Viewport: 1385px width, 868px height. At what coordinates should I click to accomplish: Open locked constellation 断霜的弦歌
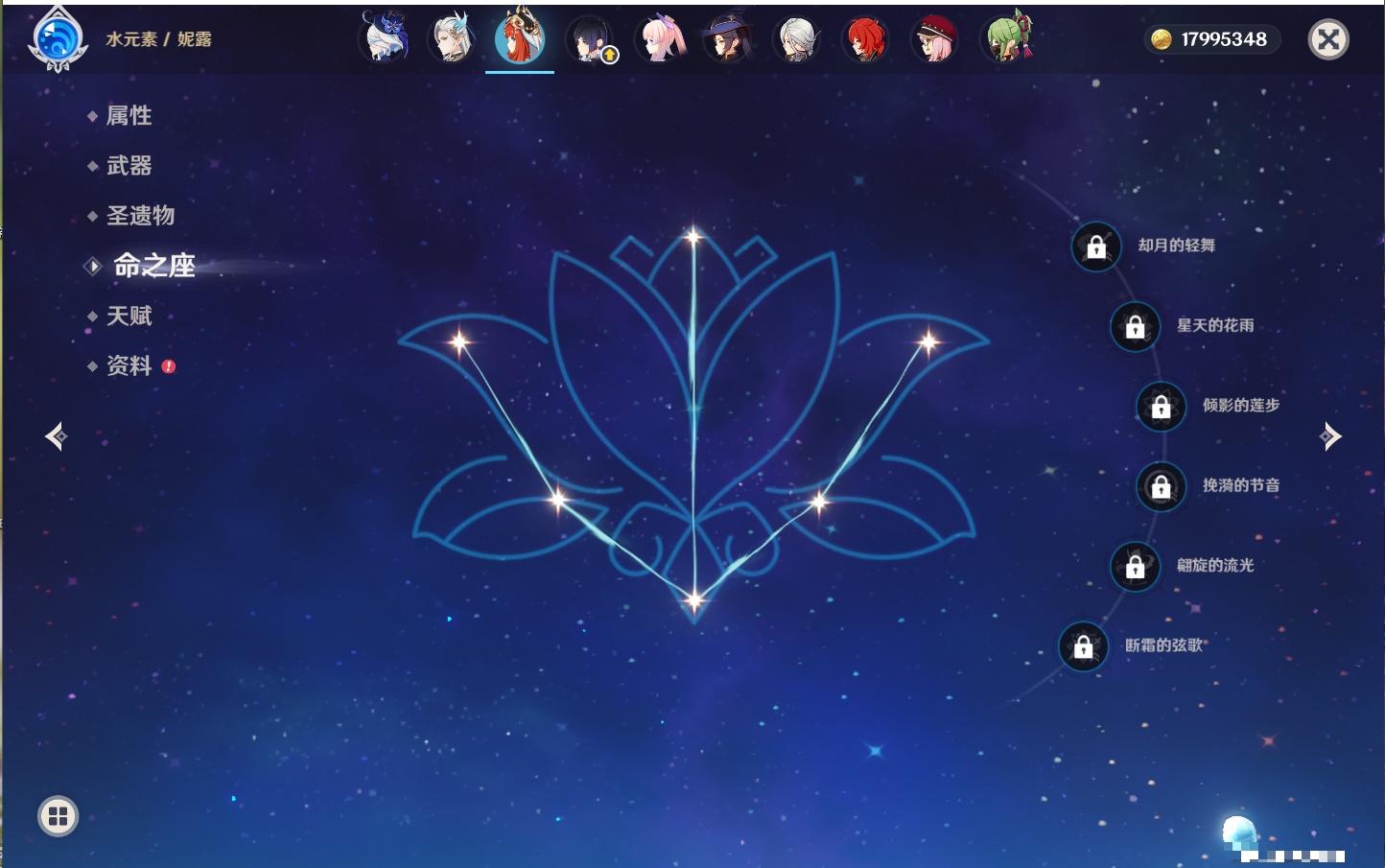[1084, 646]
